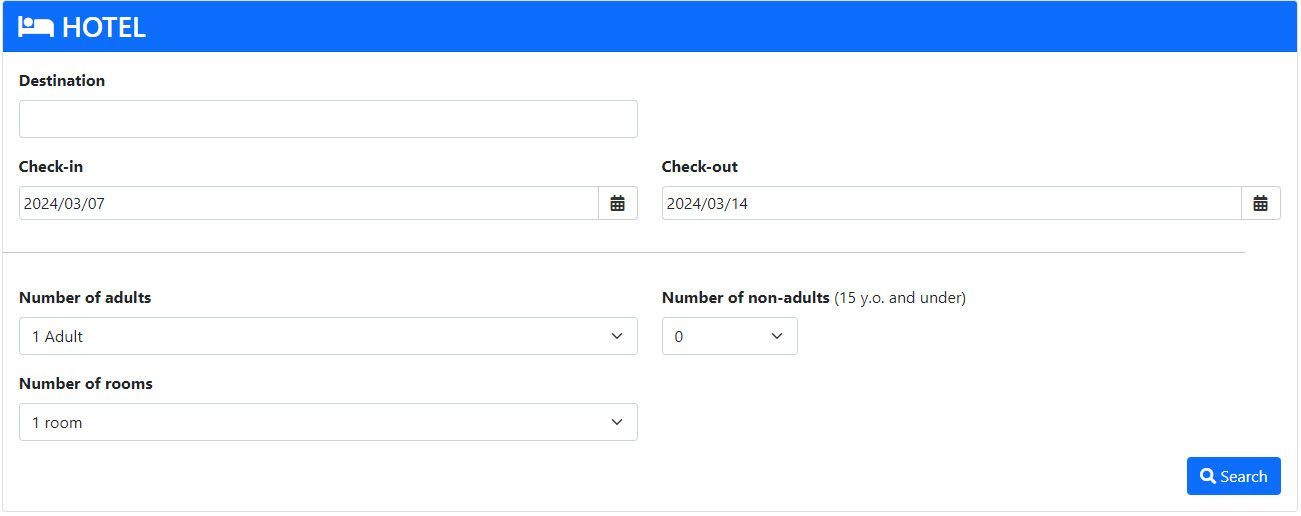1301x516 pixels.
Task: Click into the Destination text field
Action: click(328, 119)
